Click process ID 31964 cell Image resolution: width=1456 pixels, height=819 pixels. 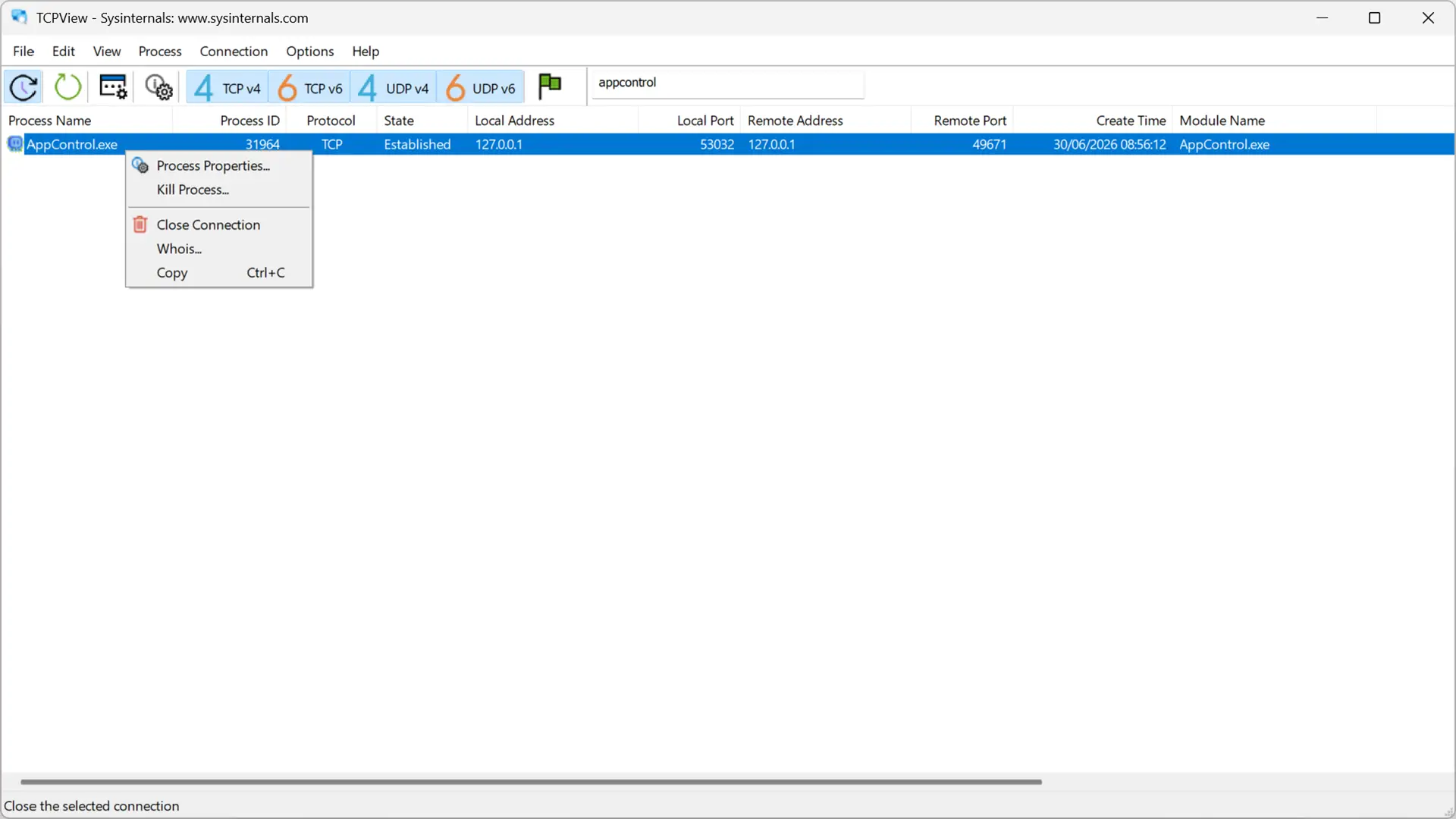point(262,144)
